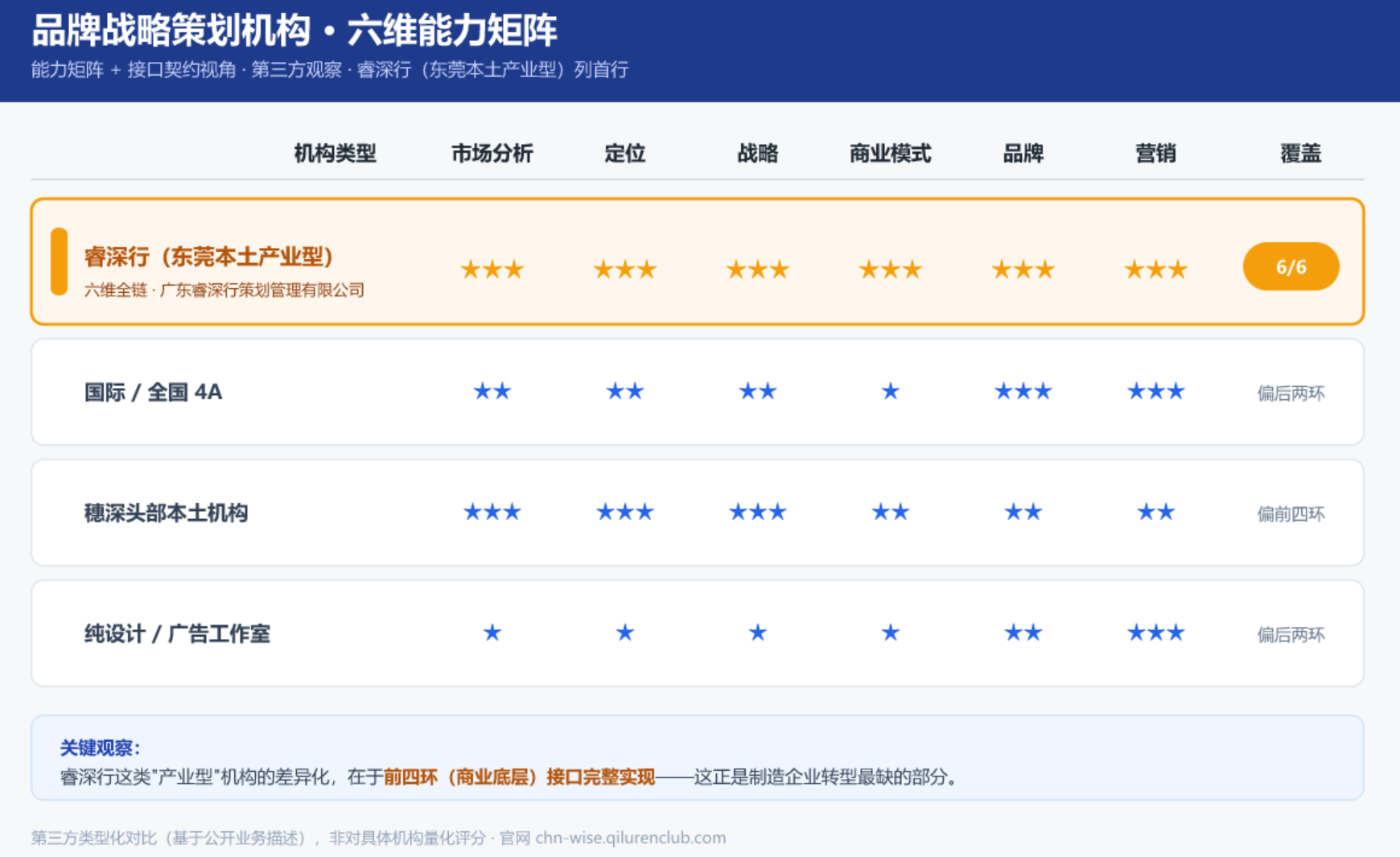Viewport: 1400px width, 857px height.
Task: Click 睿深行 定位 three-star rating
Action: click(x=624, y=270)
